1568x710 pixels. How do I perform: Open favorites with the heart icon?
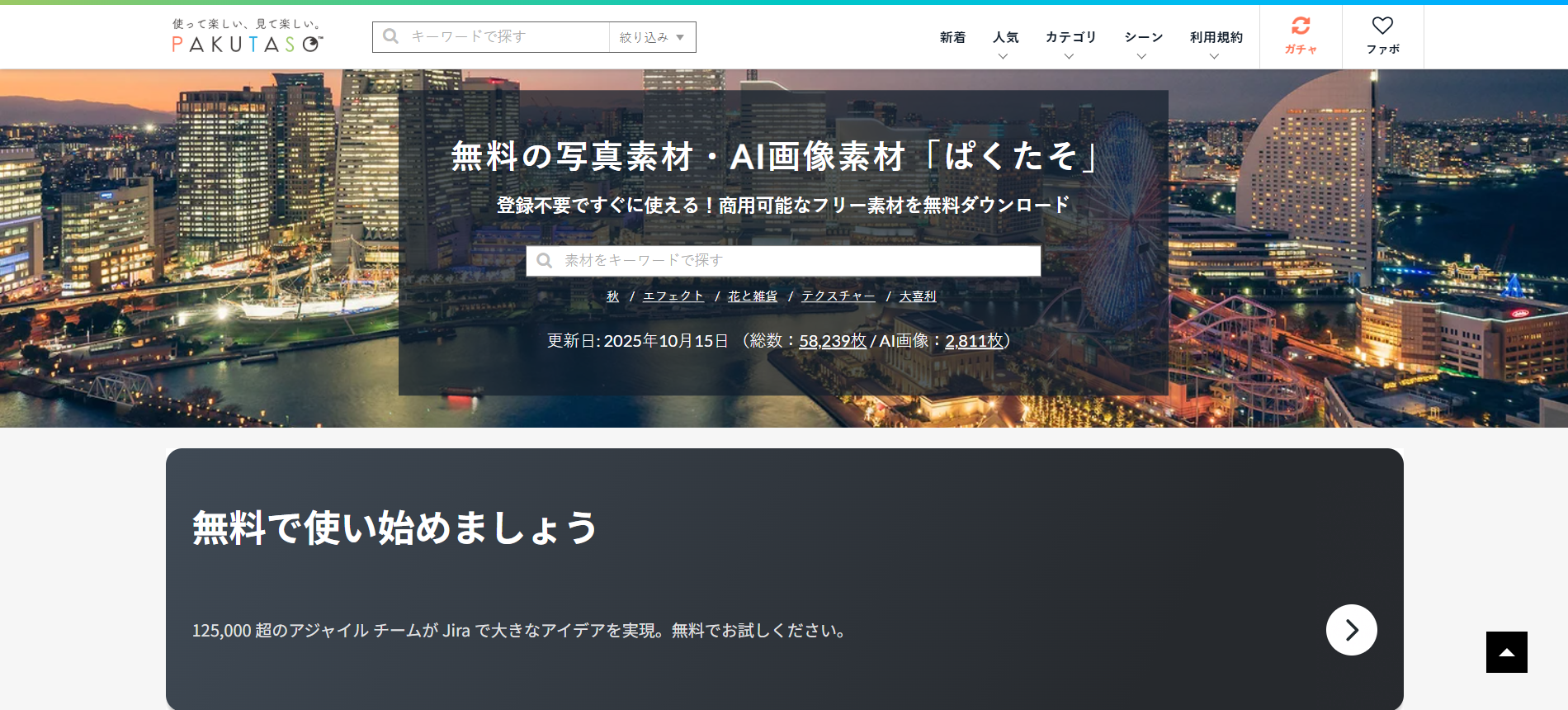1382,26
